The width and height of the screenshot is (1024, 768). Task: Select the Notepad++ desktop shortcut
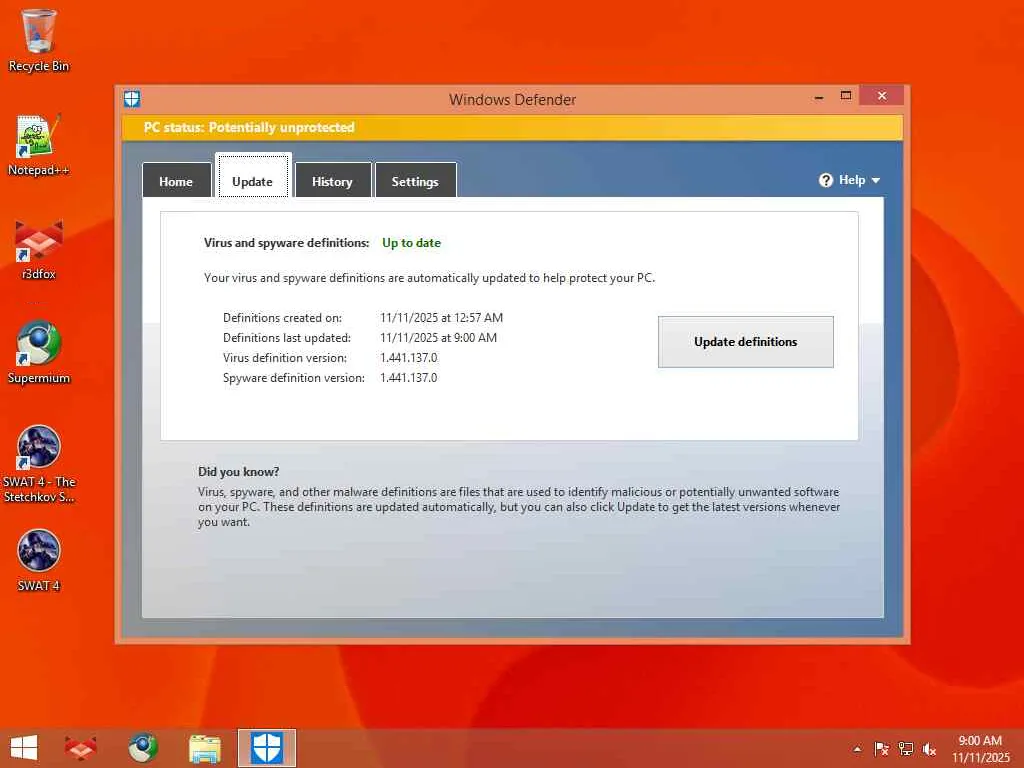pos(39,145)
